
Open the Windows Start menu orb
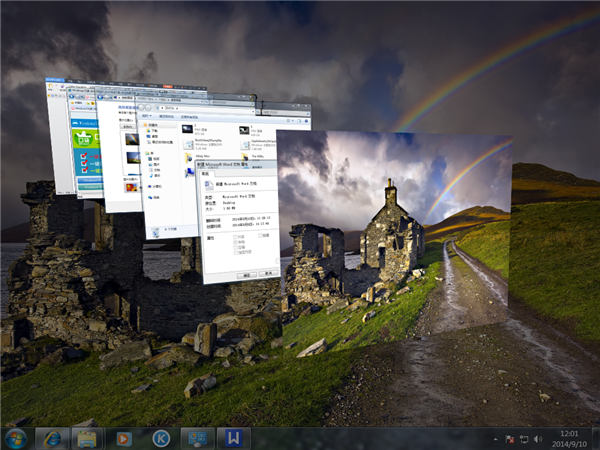point(17,437)
